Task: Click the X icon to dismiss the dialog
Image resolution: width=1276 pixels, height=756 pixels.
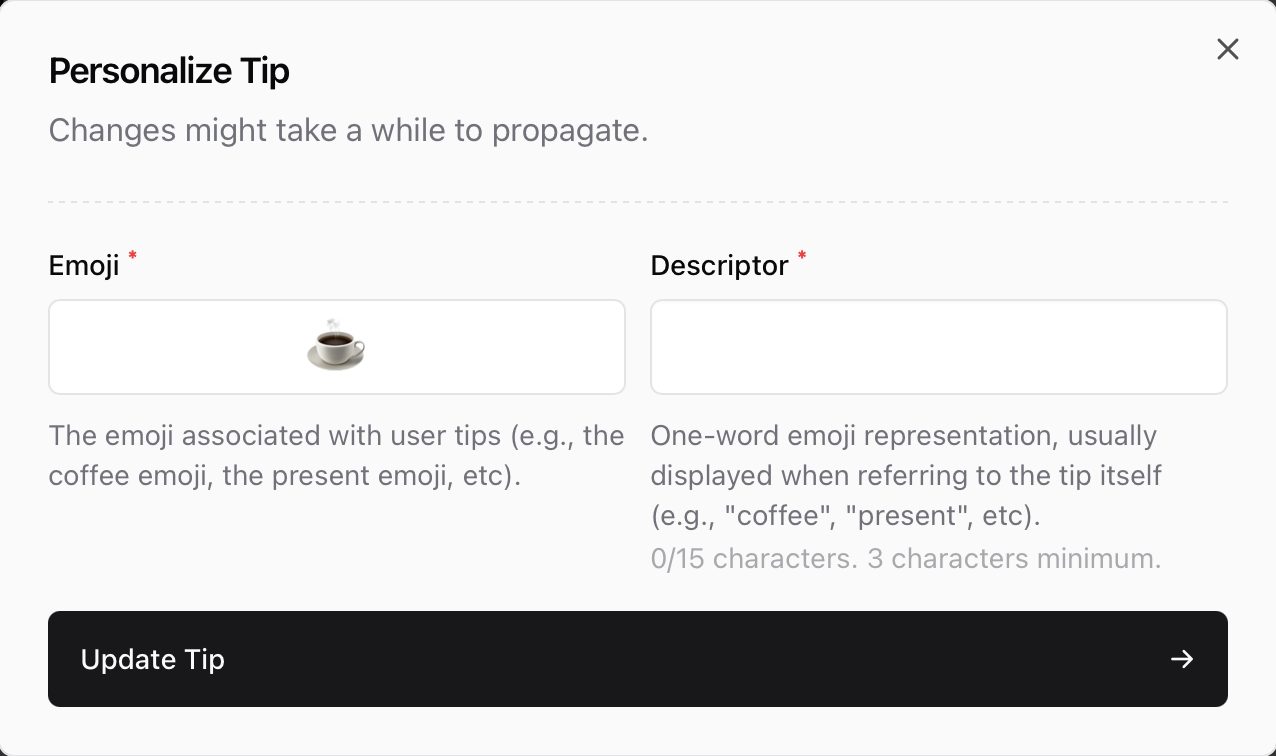Action: pos(1228,49)
